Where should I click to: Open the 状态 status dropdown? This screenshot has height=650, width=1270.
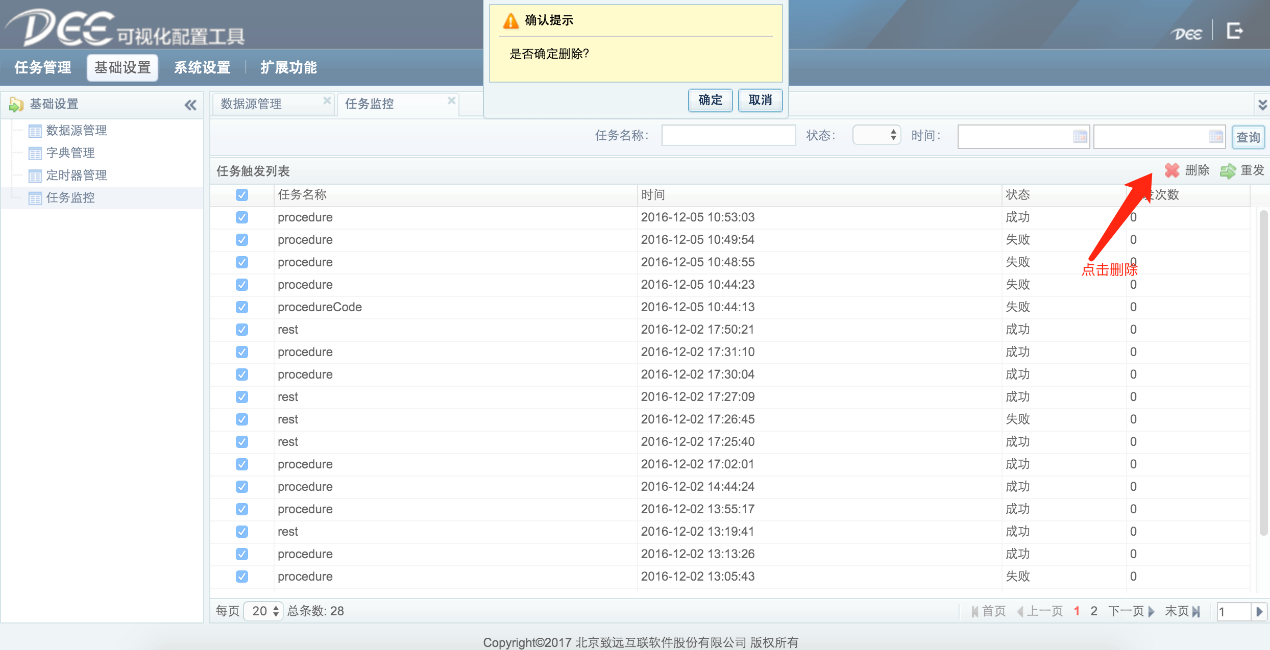877,135
